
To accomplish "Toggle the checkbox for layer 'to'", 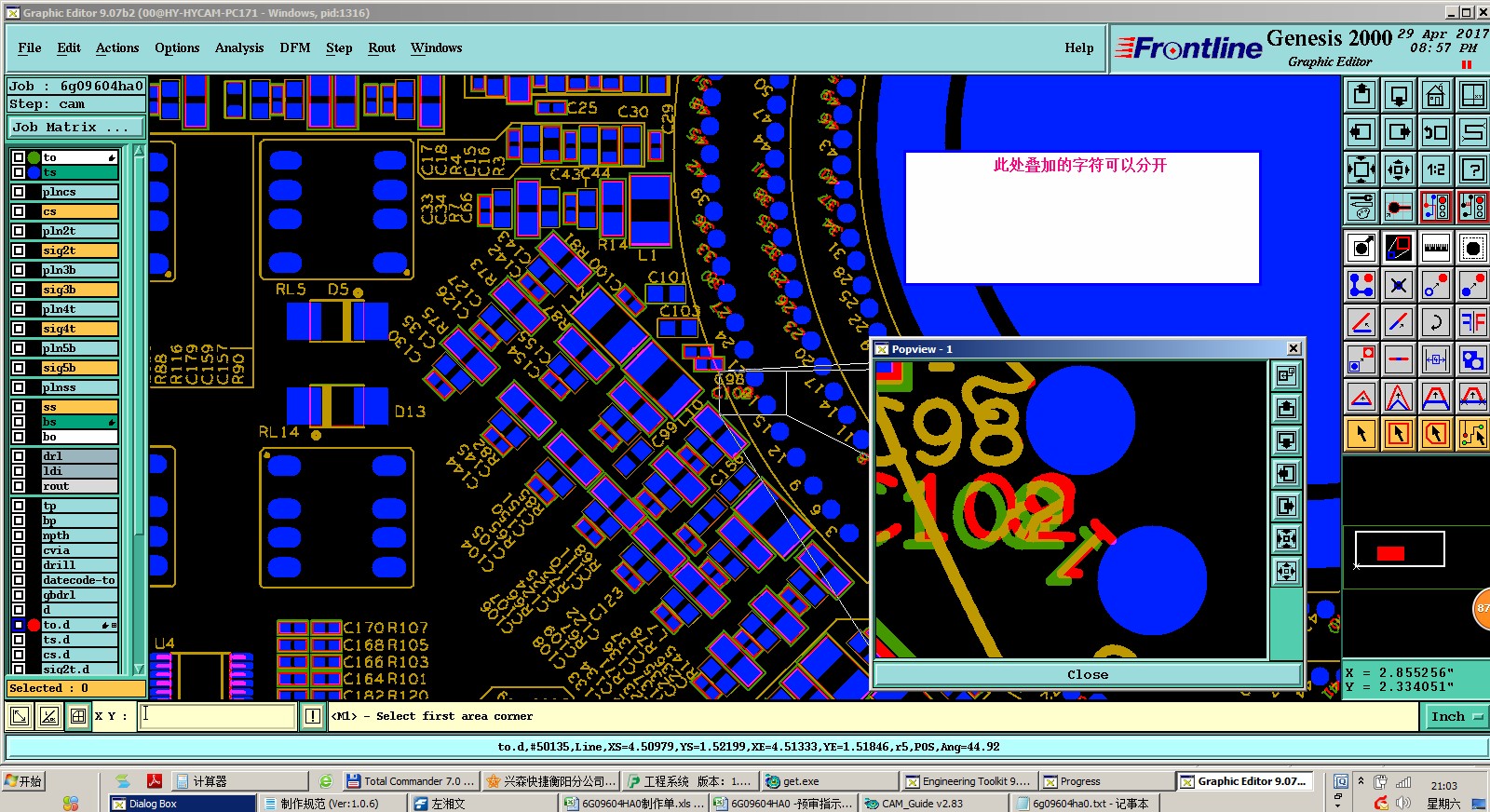I will click(x=19, y=157).
